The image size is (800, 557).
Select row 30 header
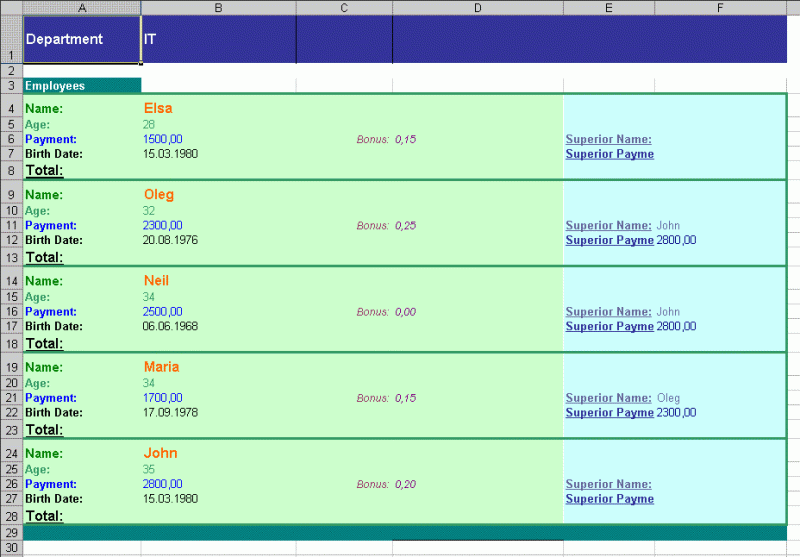11,548
